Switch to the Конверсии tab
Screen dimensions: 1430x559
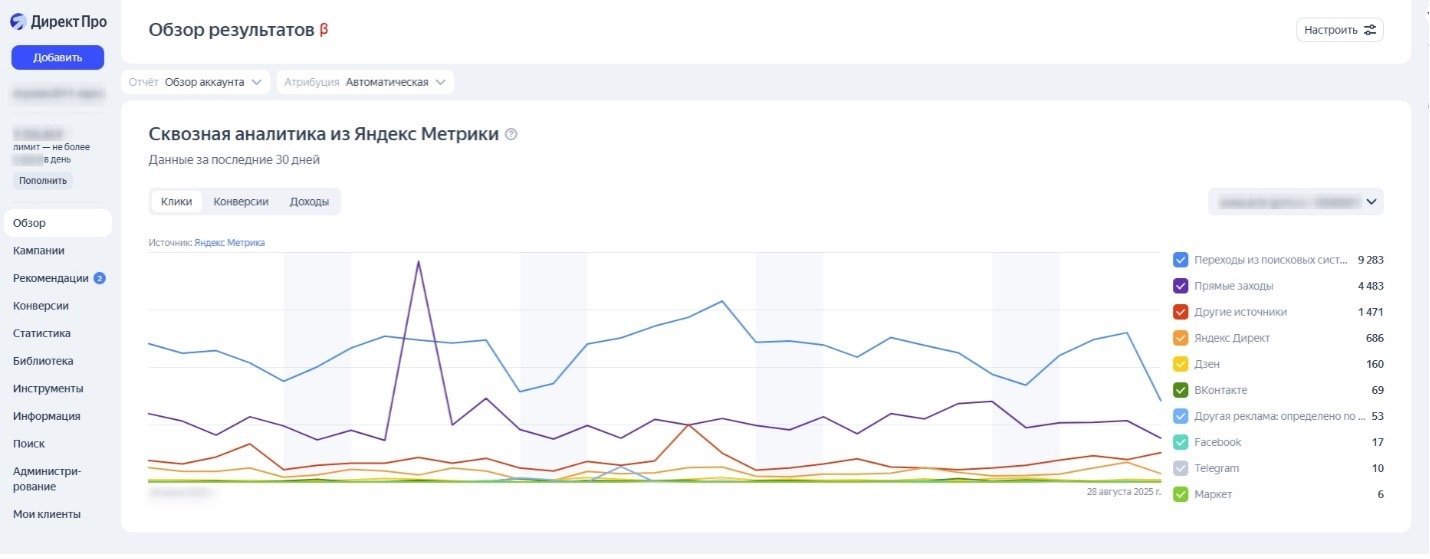[x=241, y=201]
